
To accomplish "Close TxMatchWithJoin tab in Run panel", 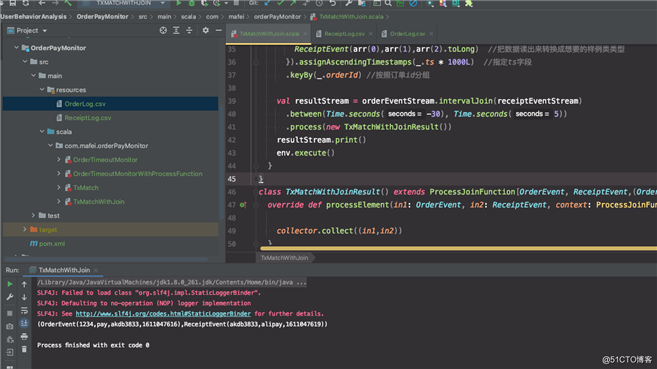I will point(96,270).
